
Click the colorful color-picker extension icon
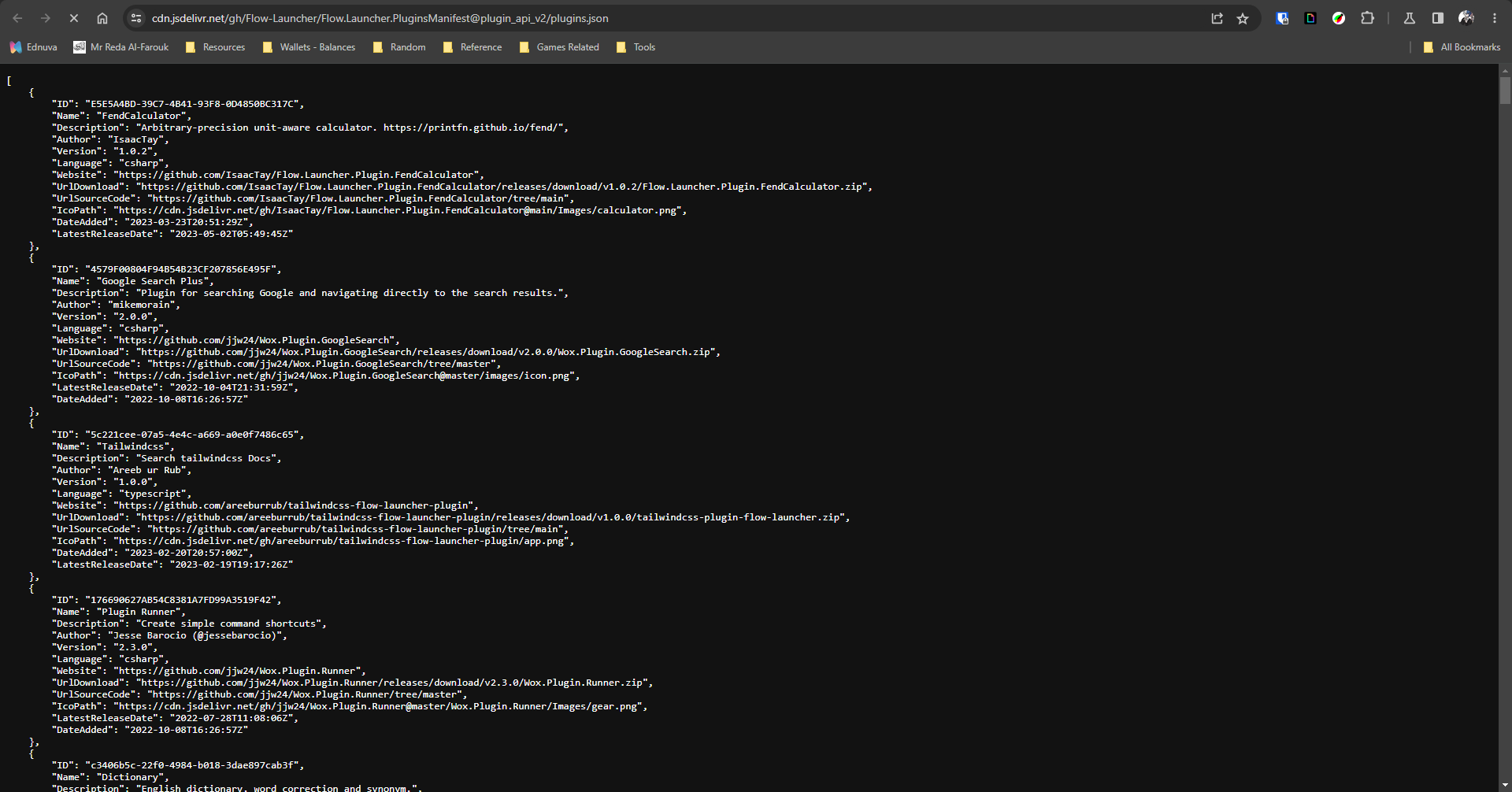[1339, 17]
